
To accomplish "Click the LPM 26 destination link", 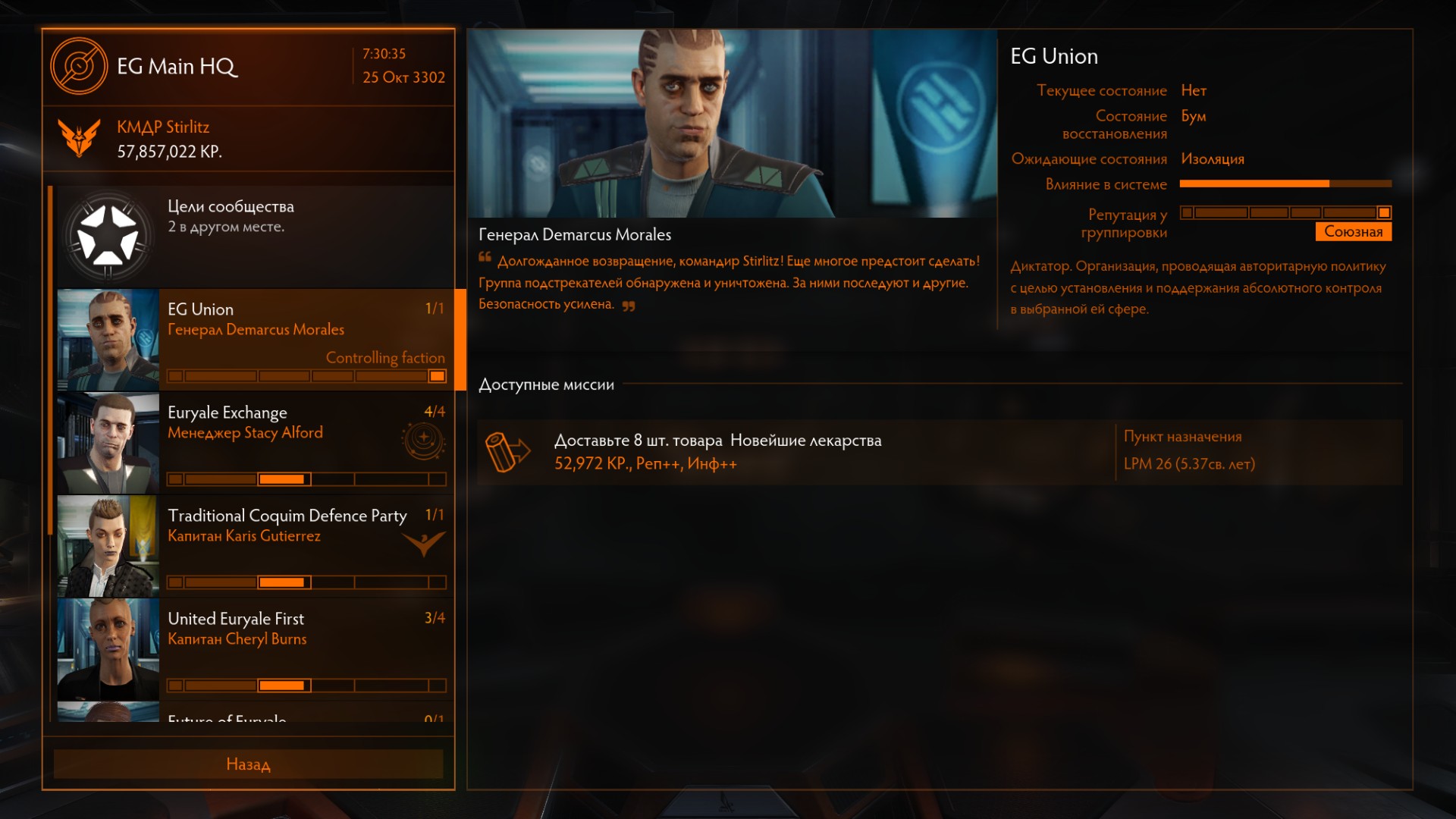I will tap(1188, 463).
